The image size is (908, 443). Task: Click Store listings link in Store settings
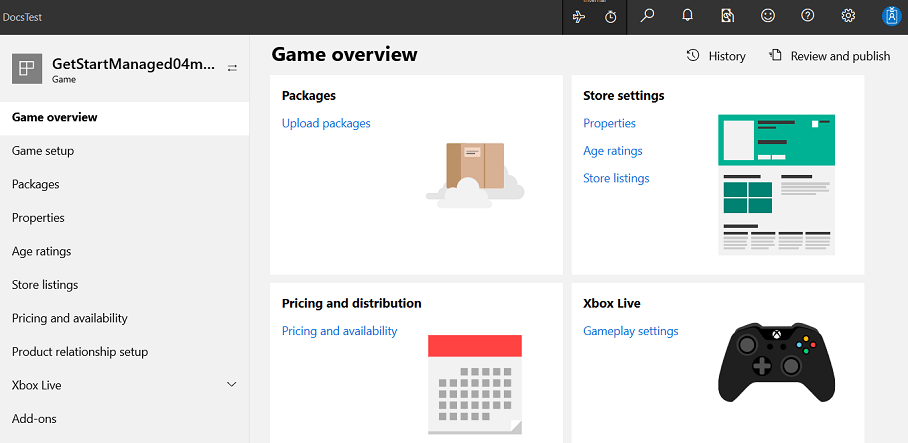(616, 178)
